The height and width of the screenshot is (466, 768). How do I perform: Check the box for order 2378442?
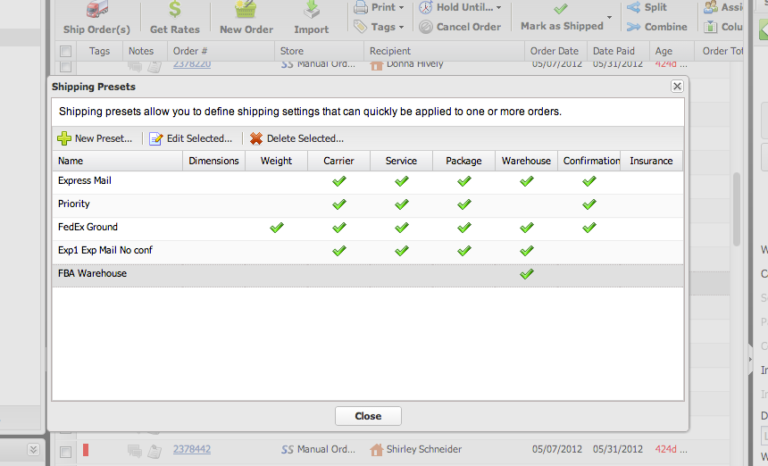coord(66,451)
